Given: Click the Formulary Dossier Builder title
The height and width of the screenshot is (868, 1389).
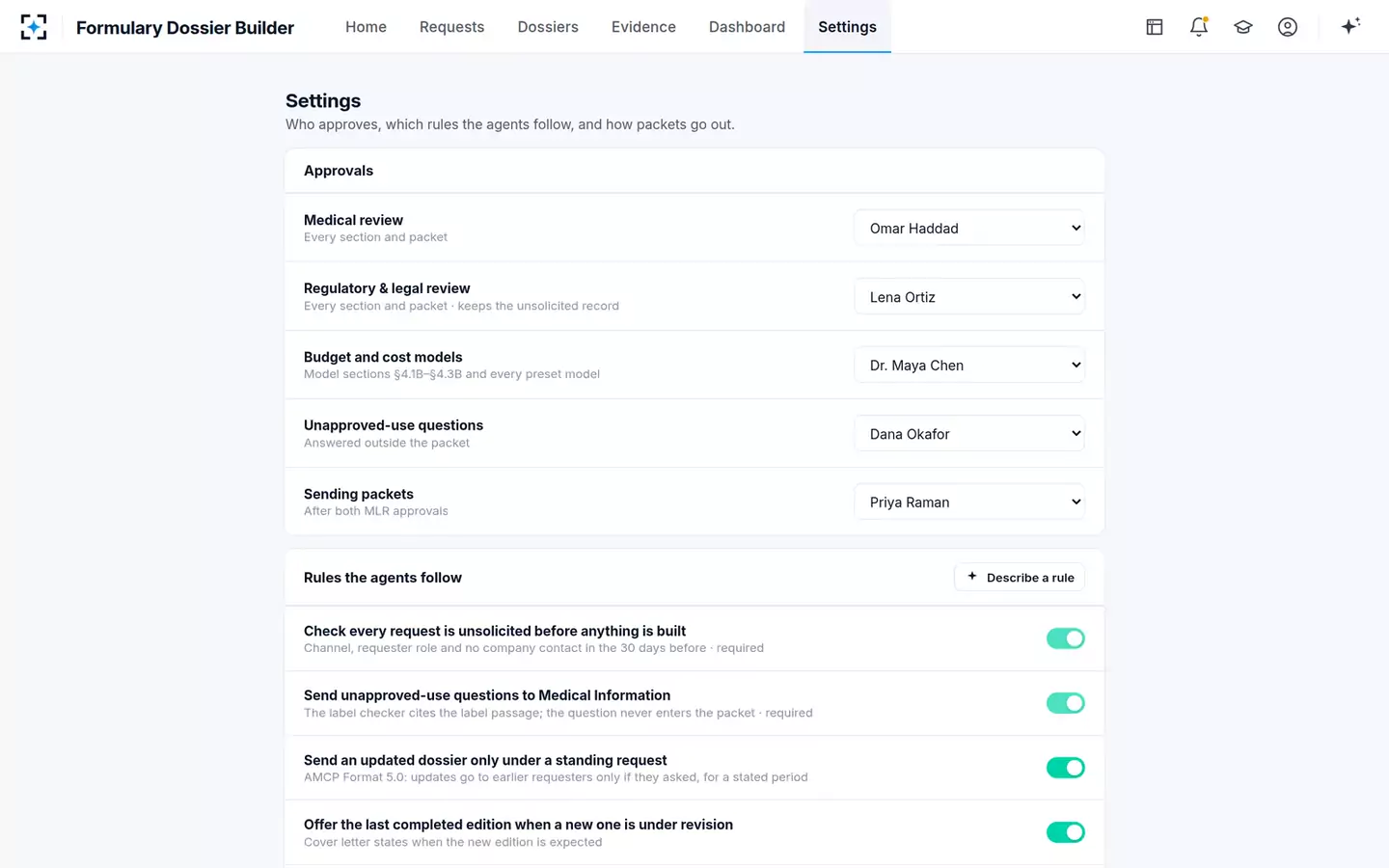Looking at the screenshot, I should tap(185, 28).
